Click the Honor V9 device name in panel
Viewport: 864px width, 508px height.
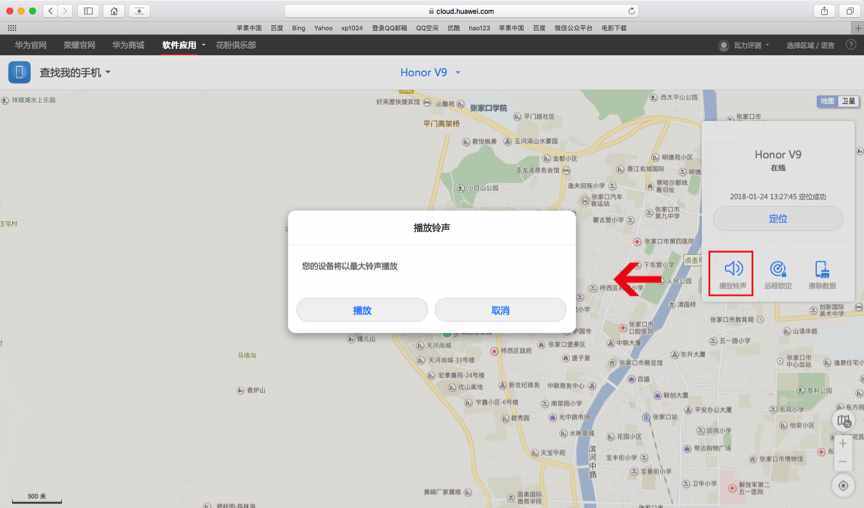click(x=777, y=155)
